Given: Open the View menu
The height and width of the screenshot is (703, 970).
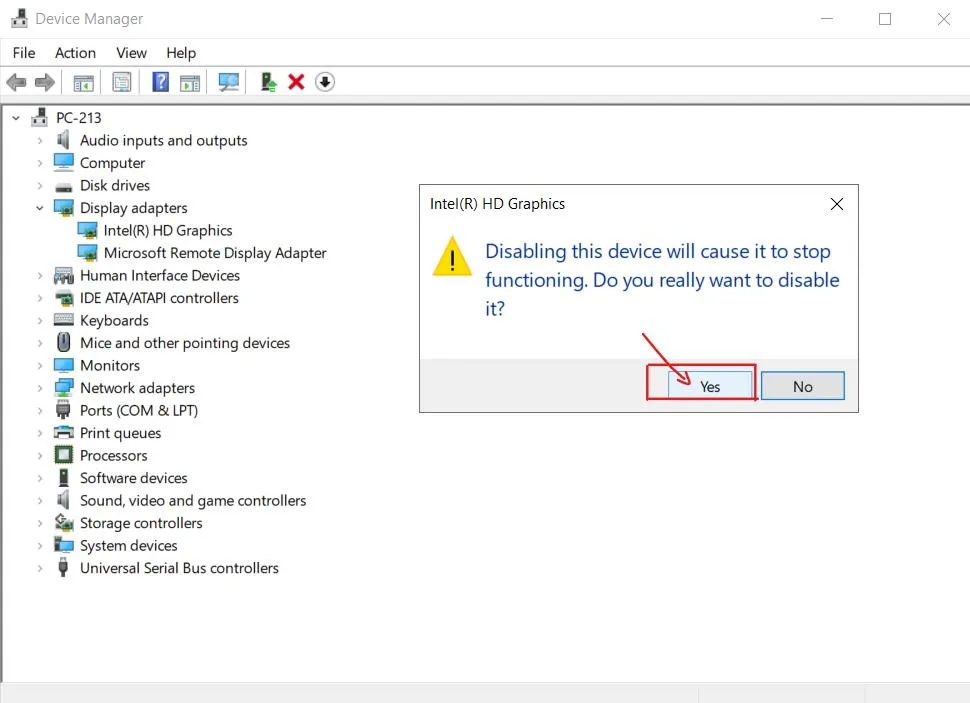Looking at the screenshot, I should [x=131, y=53].
